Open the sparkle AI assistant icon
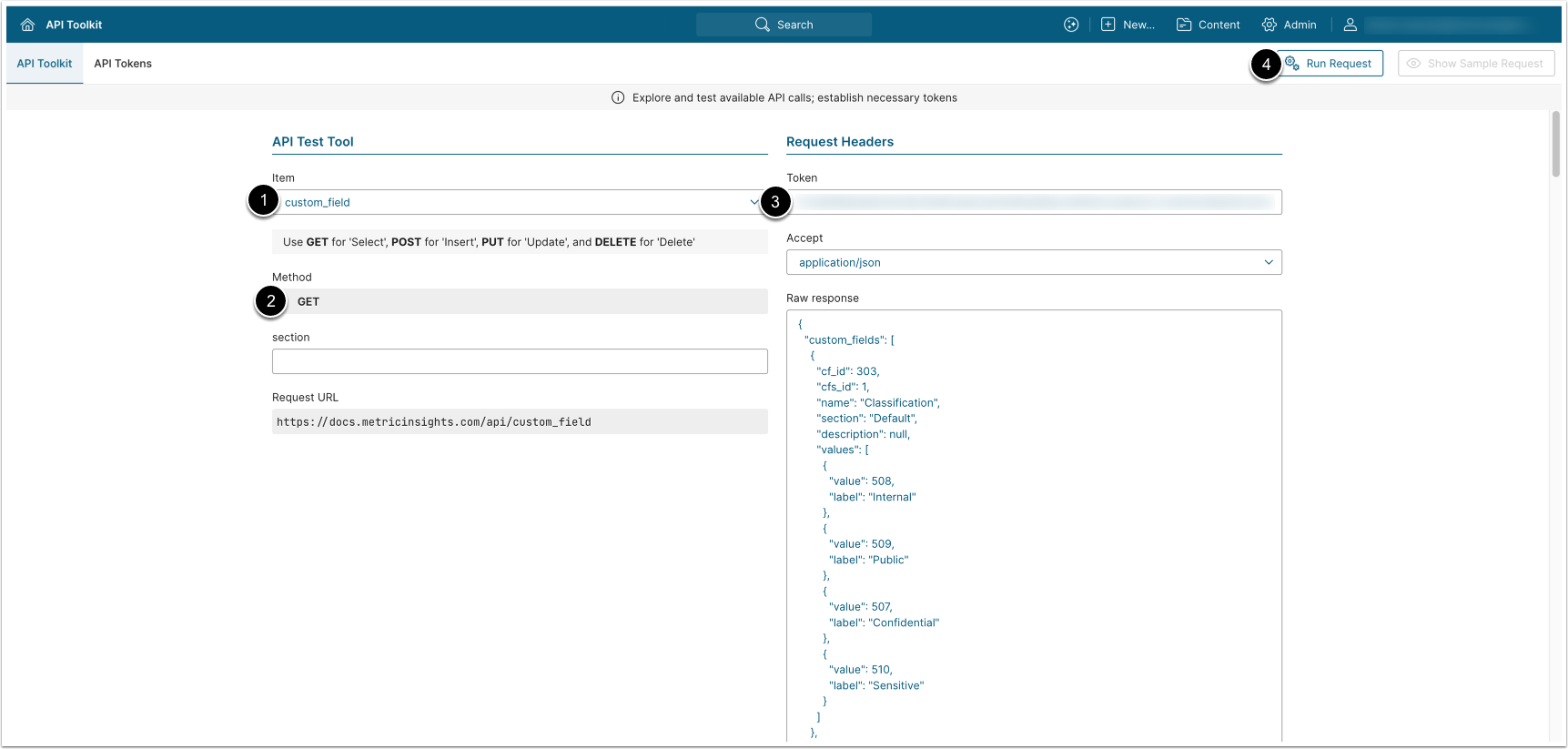The height and width of the screenshot is (749, 1568). [x=1071, y=25]
